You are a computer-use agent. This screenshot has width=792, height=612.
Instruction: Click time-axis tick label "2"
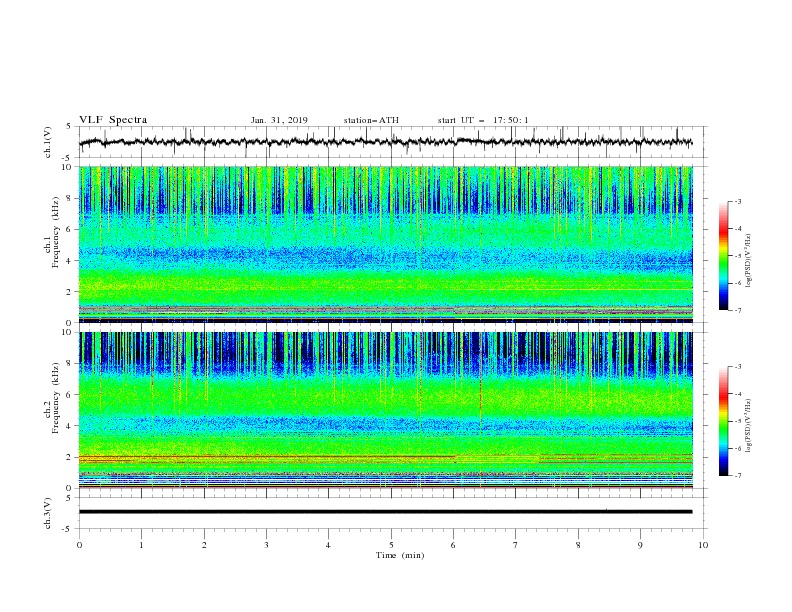(204, 545)
